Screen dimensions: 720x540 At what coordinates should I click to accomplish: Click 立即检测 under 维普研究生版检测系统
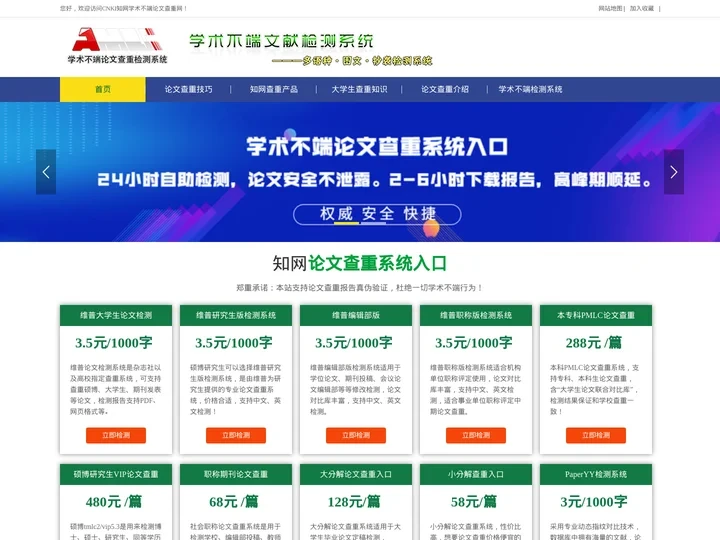pos(236,435)
